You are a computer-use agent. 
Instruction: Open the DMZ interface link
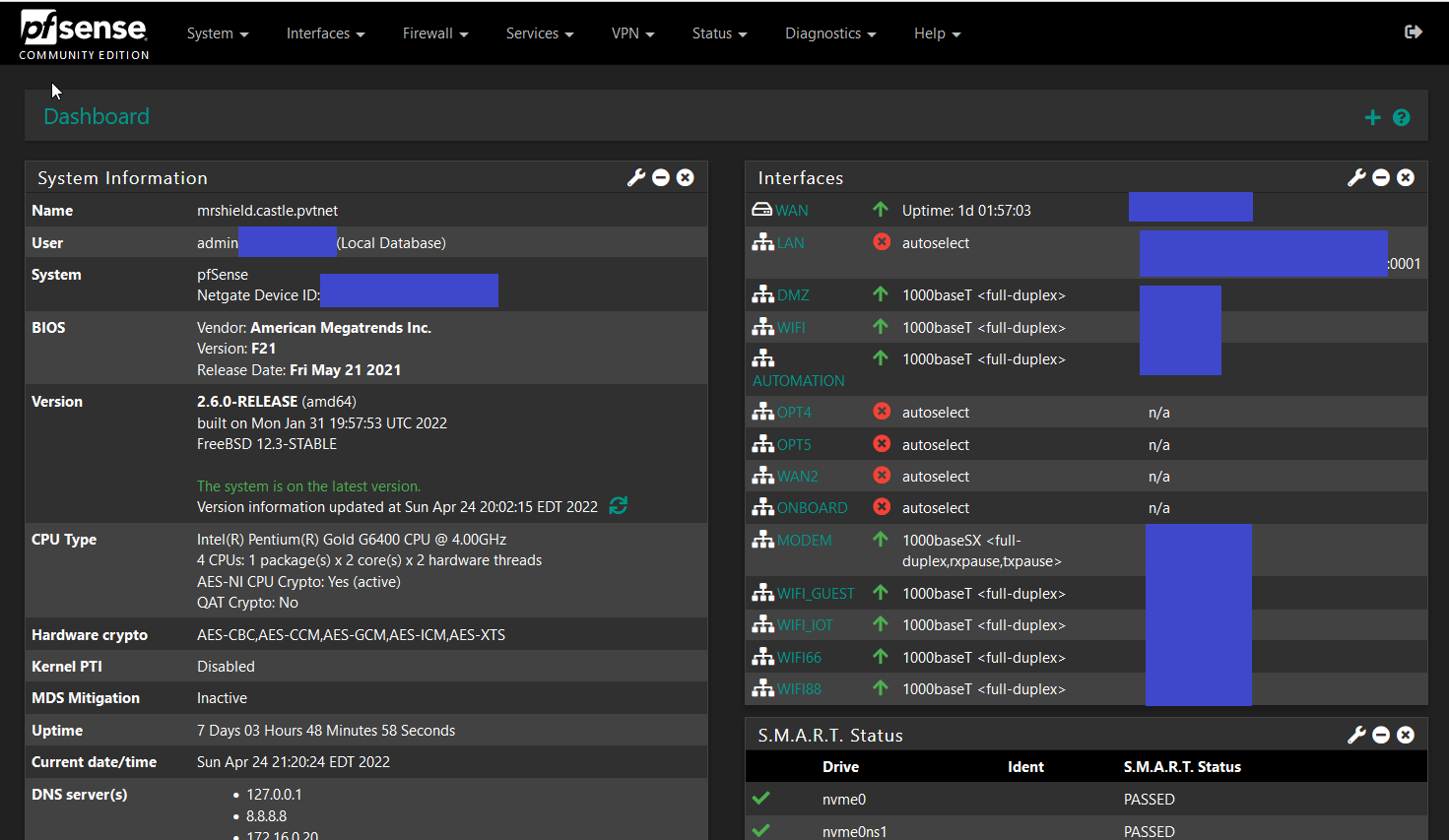793,295
